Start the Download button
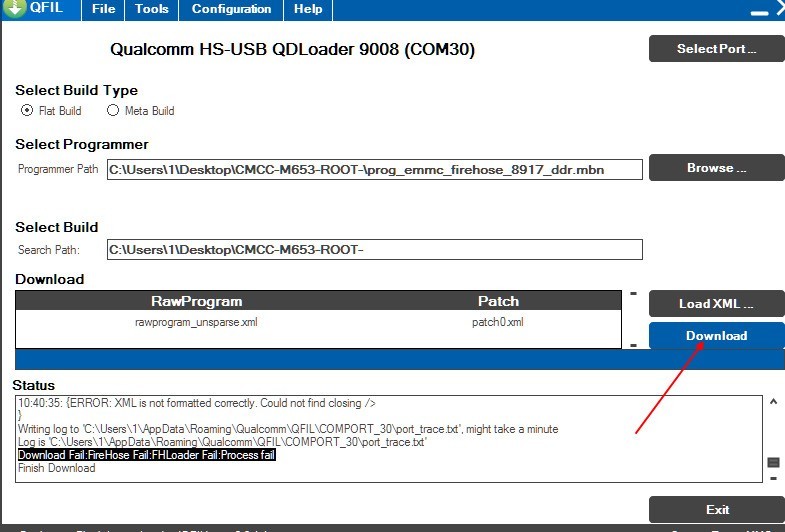 (x=716, y=335)
